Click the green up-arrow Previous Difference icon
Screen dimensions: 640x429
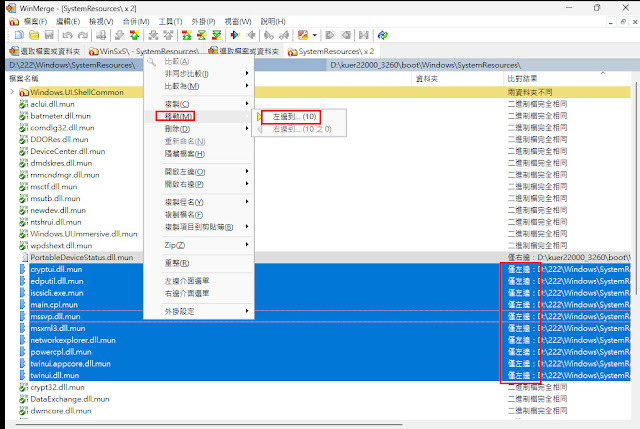tap(134, 36)
